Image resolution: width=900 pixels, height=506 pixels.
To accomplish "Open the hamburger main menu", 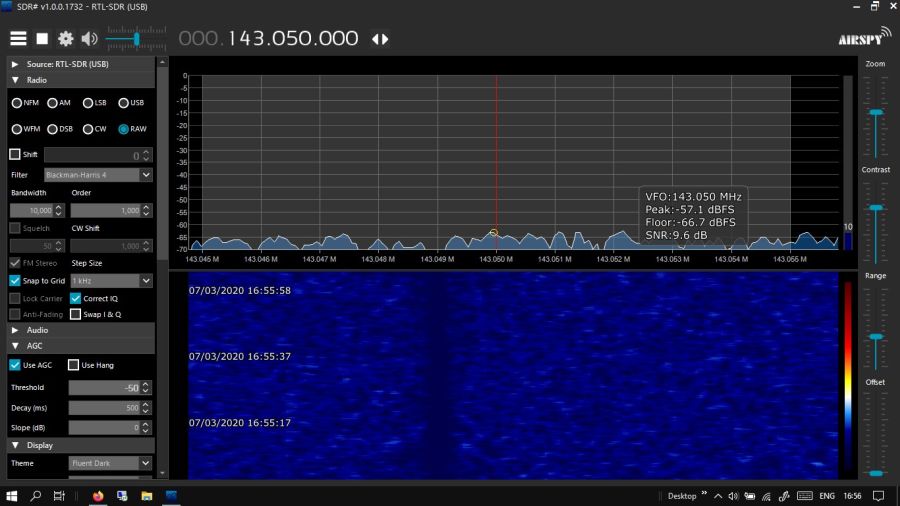I will click(18, 38).
